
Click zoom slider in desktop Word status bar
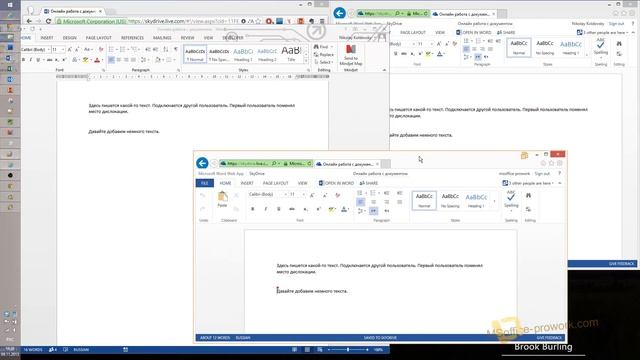(x=348, y=350)
